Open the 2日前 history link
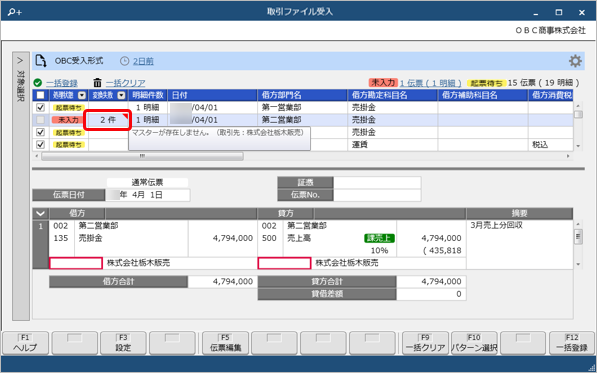 (143, 61)
